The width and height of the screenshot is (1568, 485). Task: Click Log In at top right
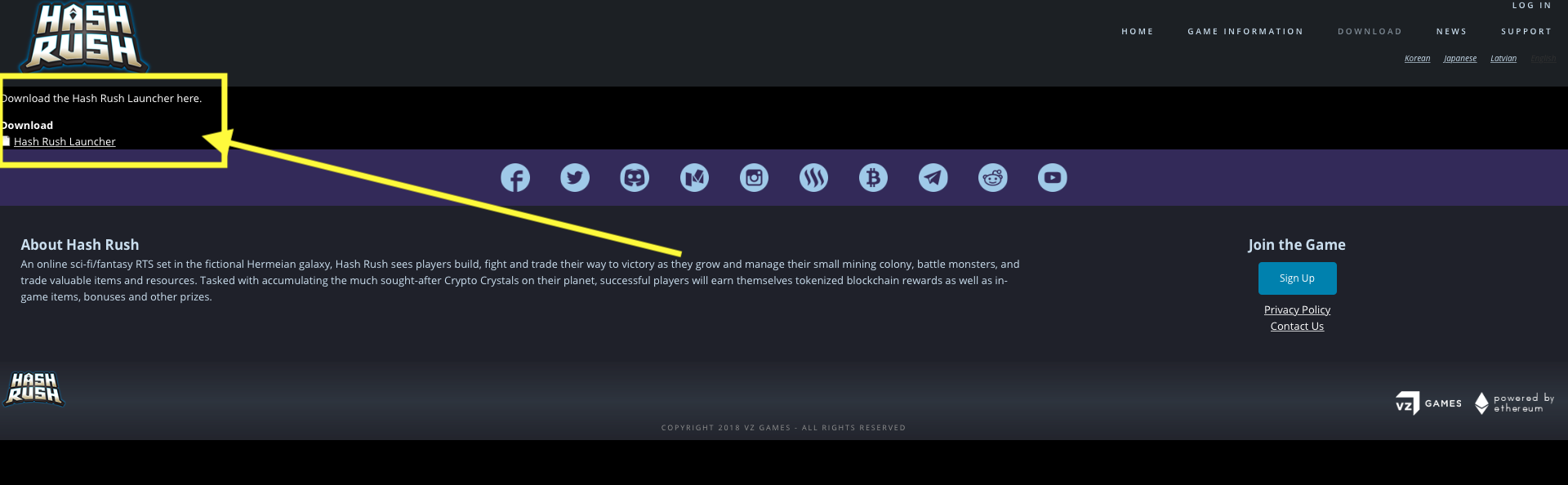[1531, 6]
